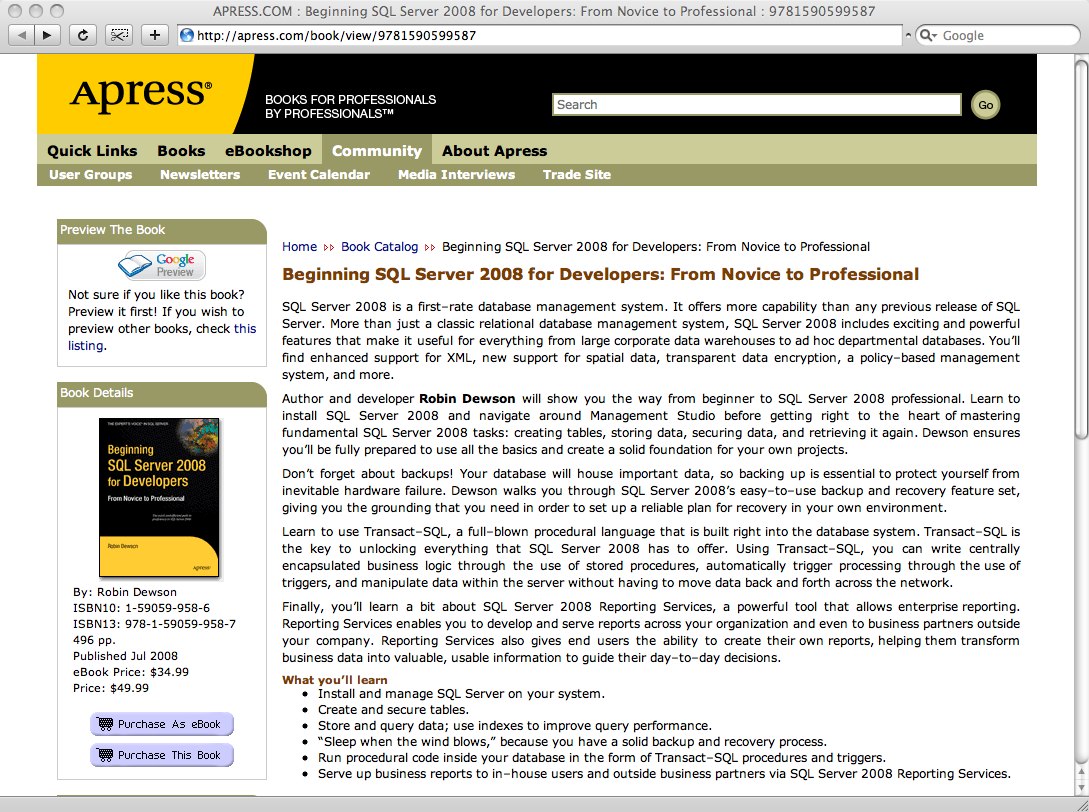Click the browser Back arrow button
The width and height of the screenshot is (1089, 812).
pos(21,35)
